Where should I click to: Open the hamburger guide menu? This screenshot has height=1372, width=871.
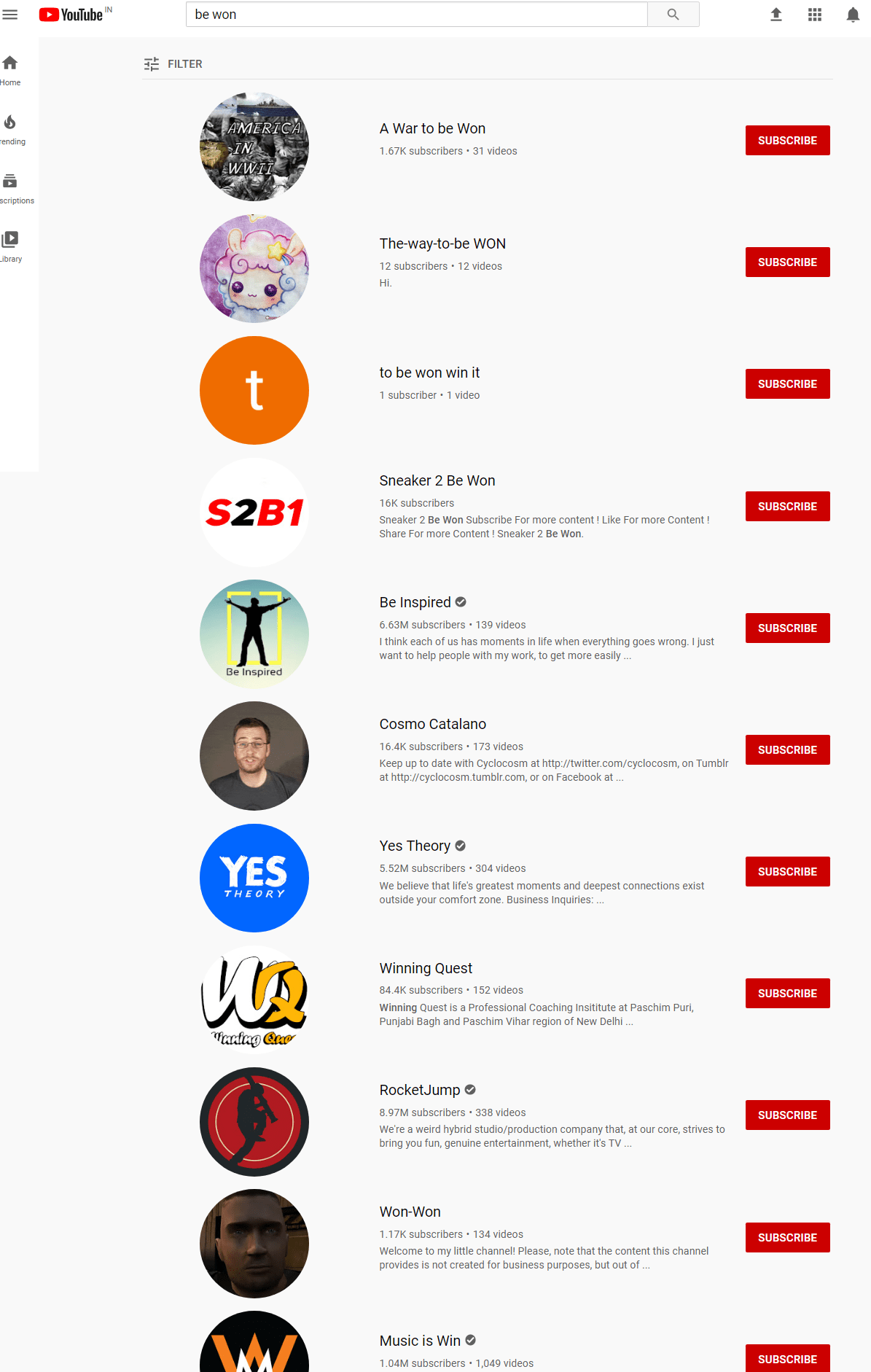(x=10, y=15)
